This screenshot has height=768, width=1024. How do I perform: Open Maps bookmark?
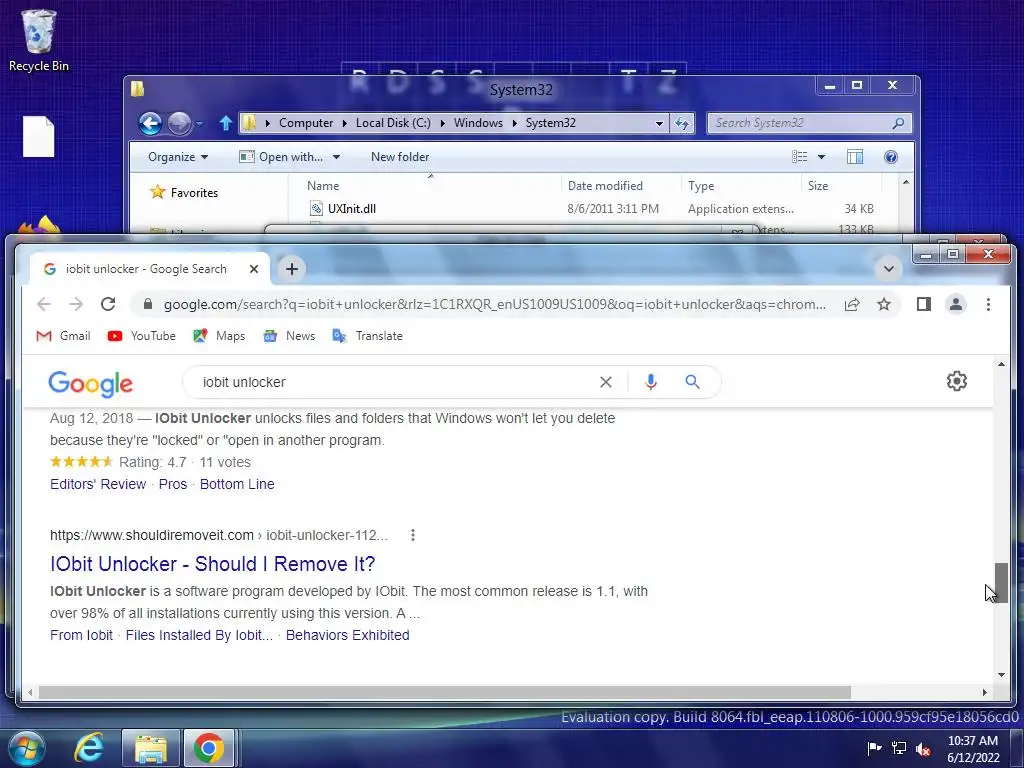(219, 336)
